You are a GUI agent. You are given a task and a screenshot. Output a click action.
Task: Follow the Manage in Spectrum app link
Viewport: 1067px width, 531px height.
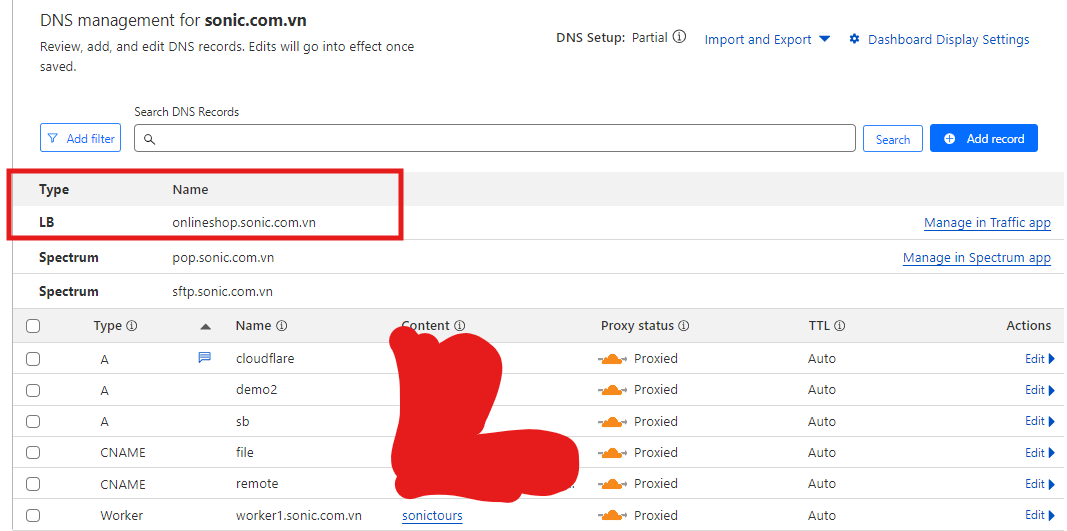pyautogui.click(x=976, y=258)
